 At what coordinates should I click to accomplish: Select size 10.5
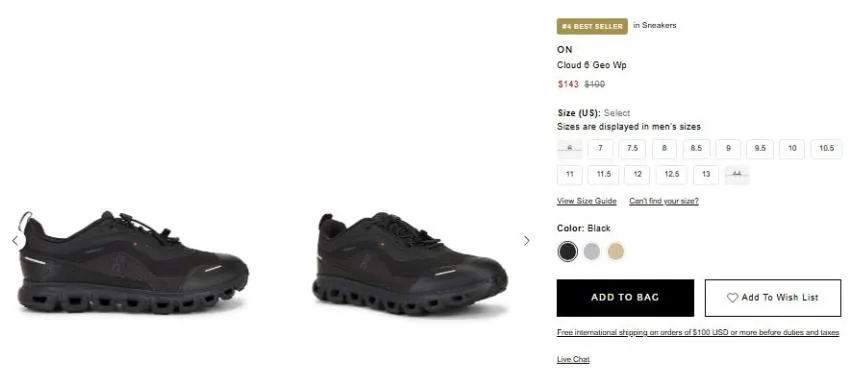(x=827, y=149)
